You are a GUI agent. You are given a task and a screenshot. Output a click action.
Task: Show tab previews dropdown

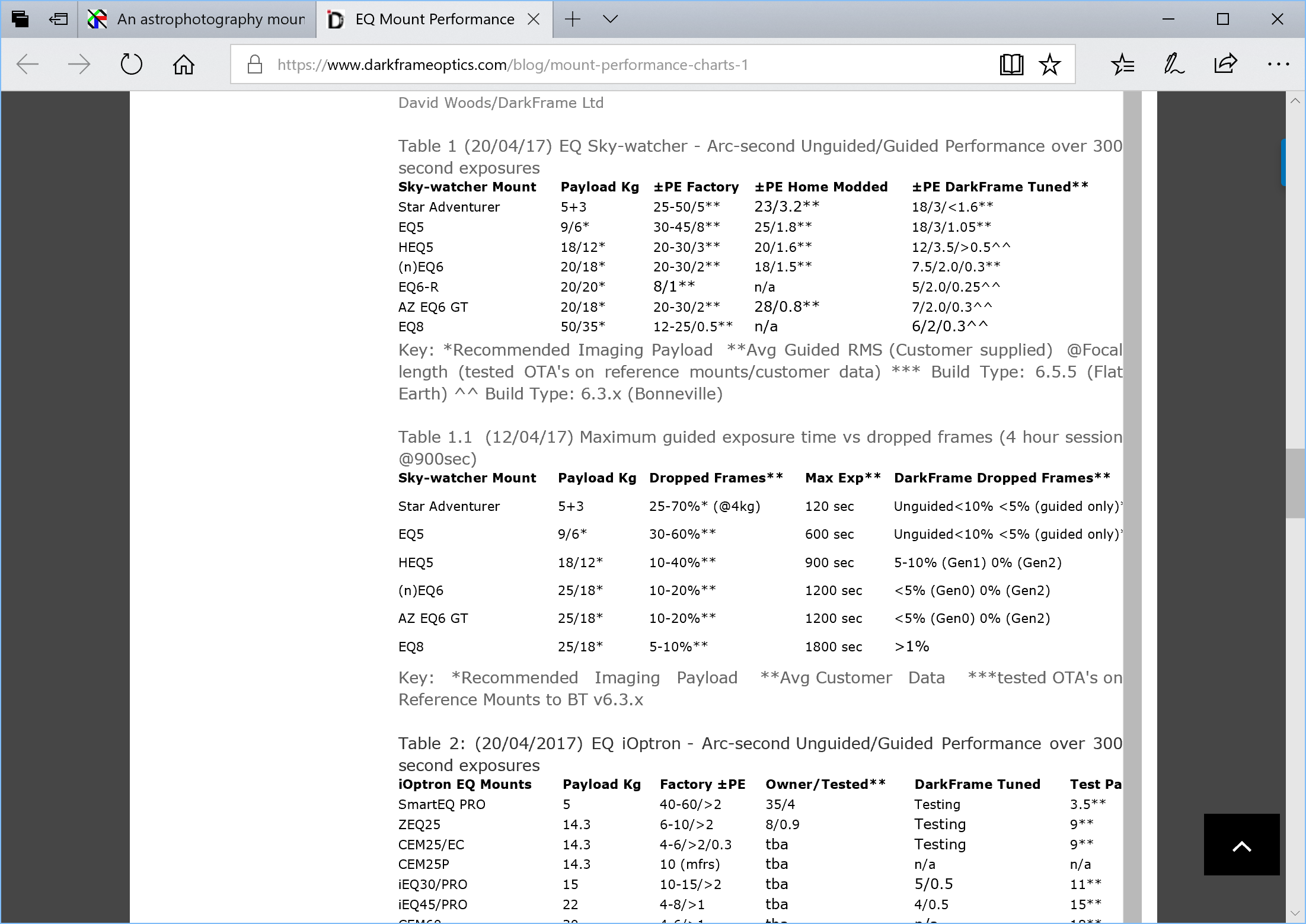(610, 19)
